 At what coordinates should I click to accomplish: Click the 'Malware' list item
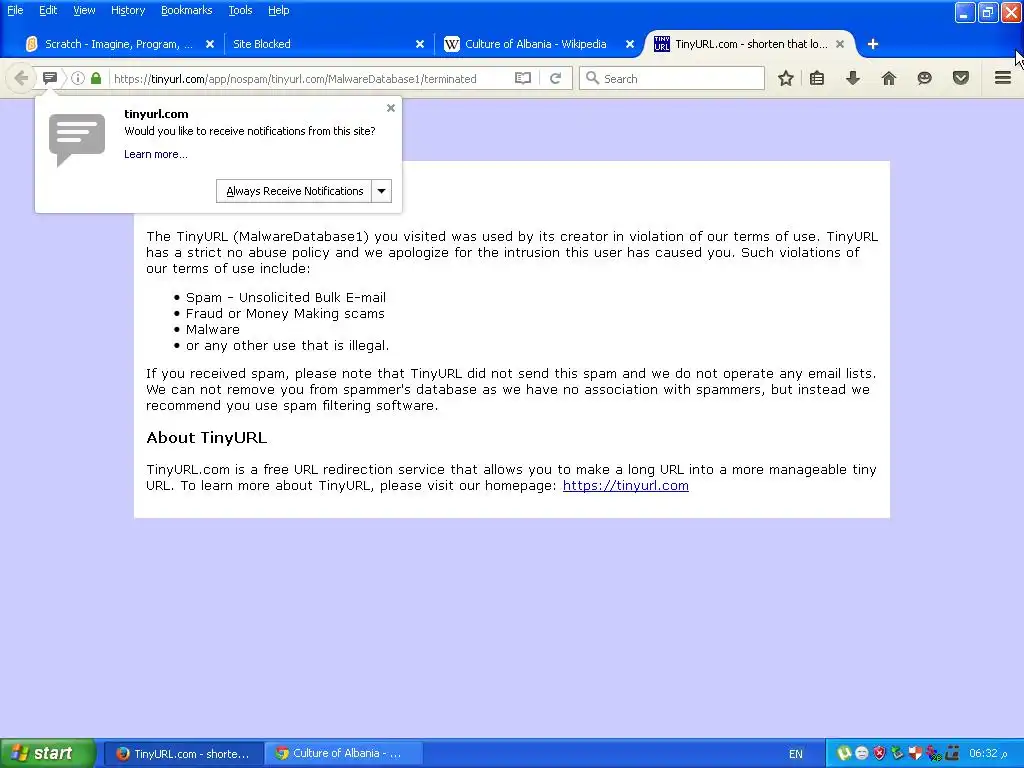(x=212, y=330)
